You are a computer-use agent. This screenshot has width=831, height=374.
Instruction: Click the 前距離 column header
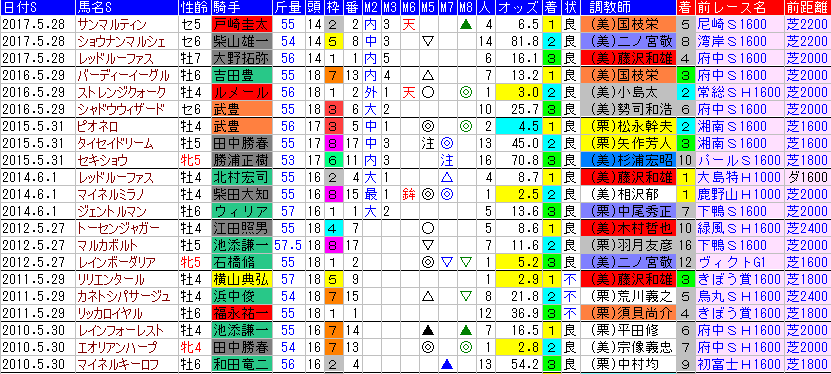click(x=808, y=8)
